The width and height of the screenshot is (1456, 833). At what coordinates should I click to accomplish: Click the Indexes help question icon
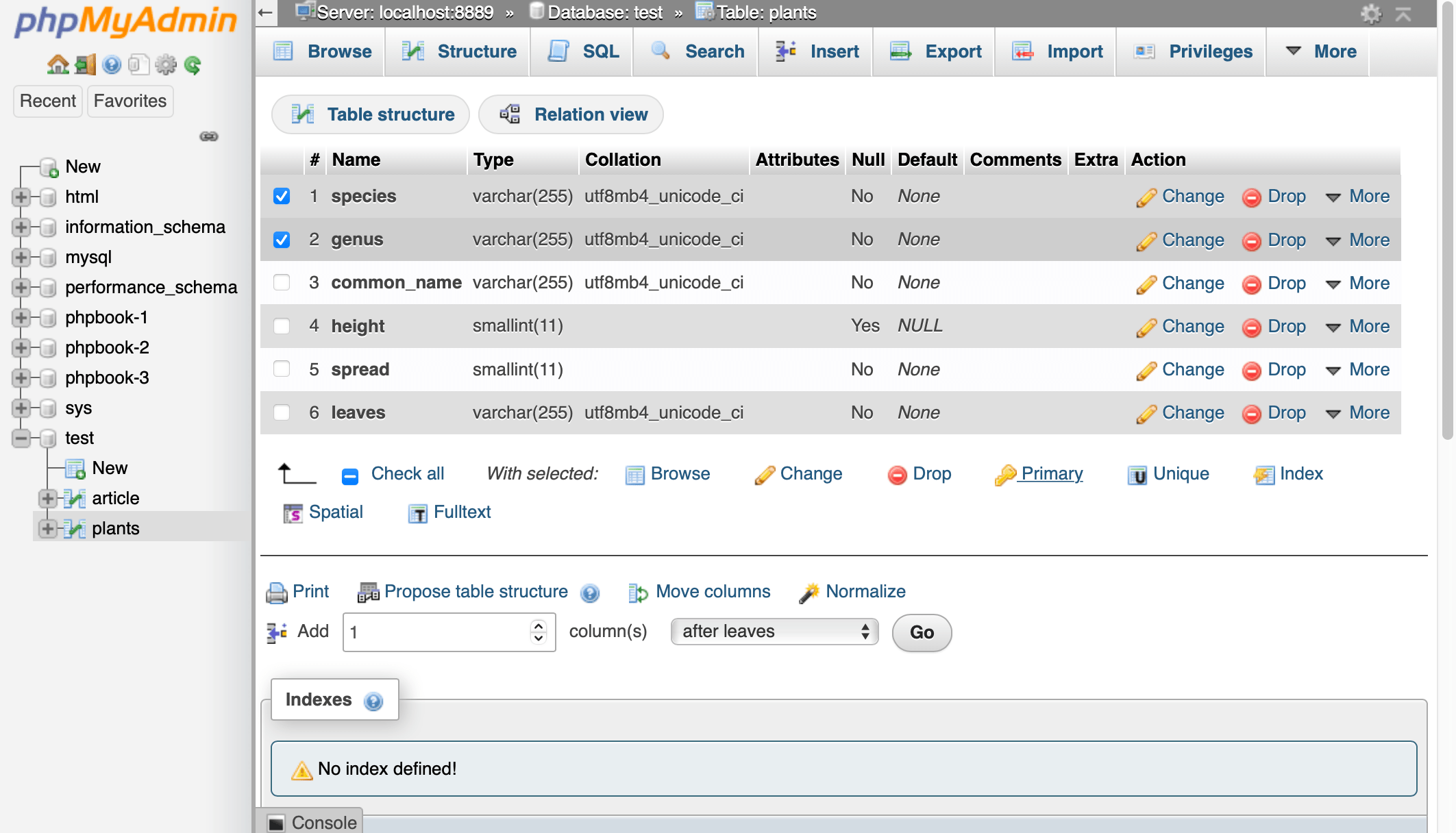click(x=373, y=701)
